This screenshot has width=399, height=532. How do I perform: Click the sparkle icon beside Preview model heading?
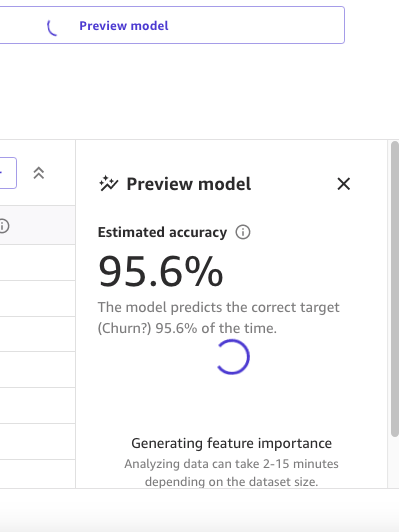[109, 184]
